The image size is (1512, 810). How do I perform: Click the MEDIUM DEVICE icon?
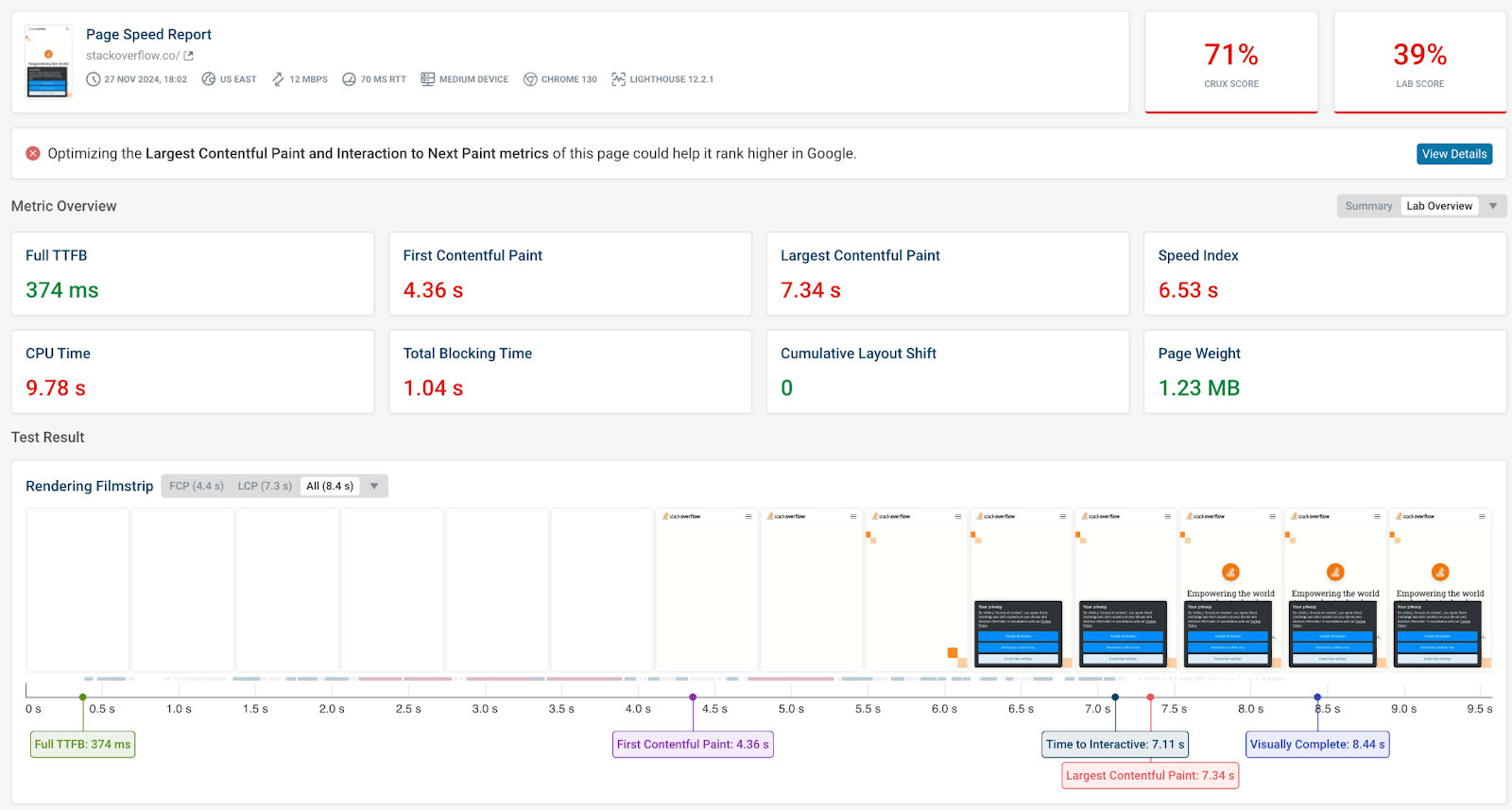click(x=428, y=79)
